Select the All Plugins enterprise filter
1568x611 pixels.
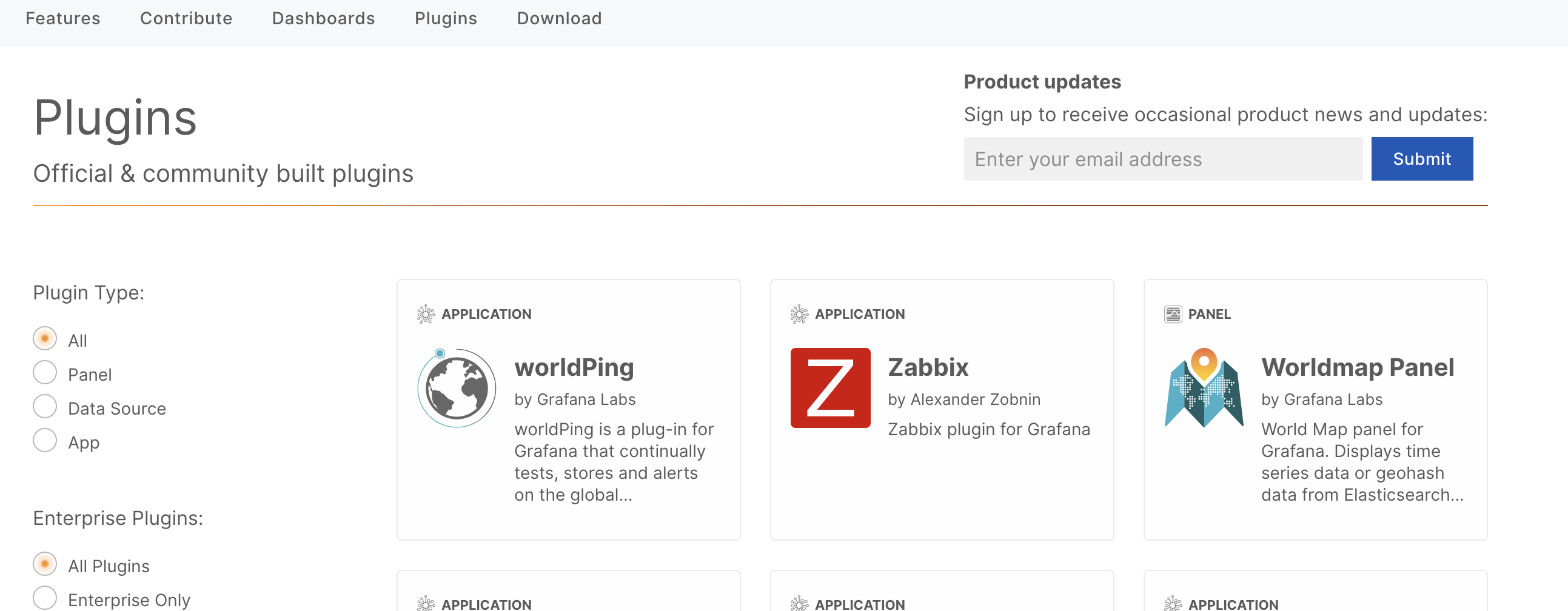45,565
